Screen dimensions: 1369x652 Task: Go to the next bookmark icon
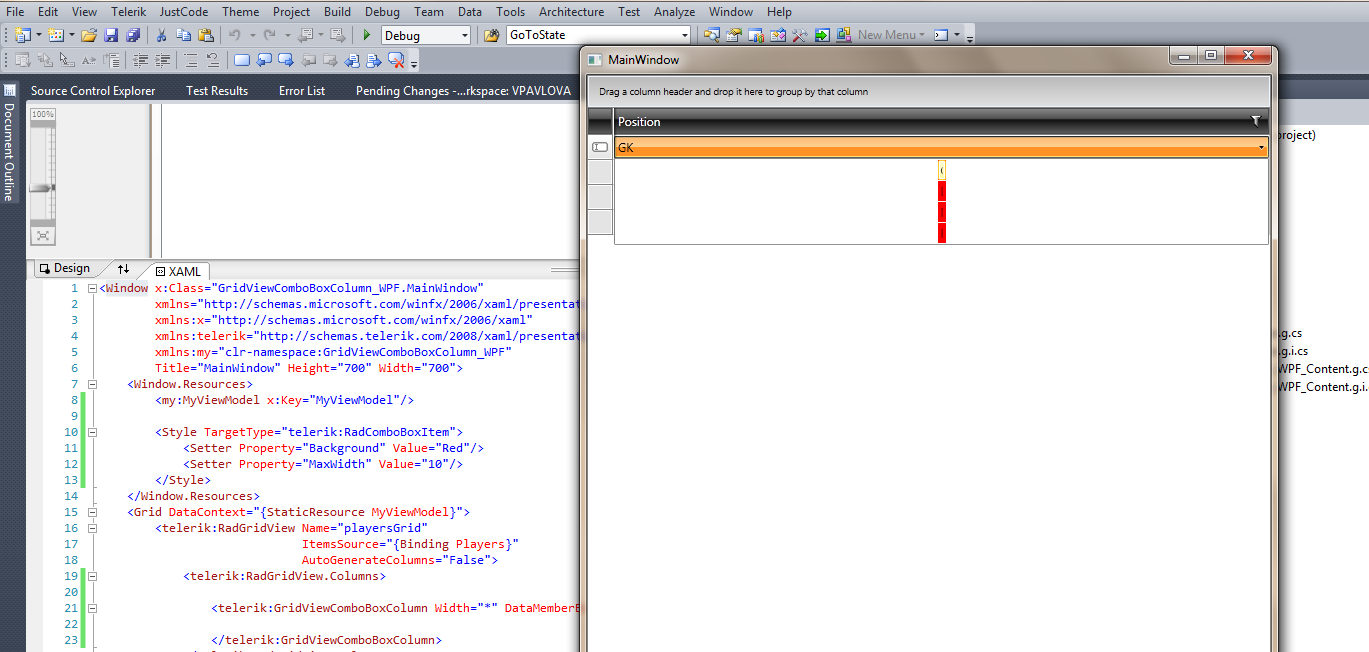(x=286, y=60)
